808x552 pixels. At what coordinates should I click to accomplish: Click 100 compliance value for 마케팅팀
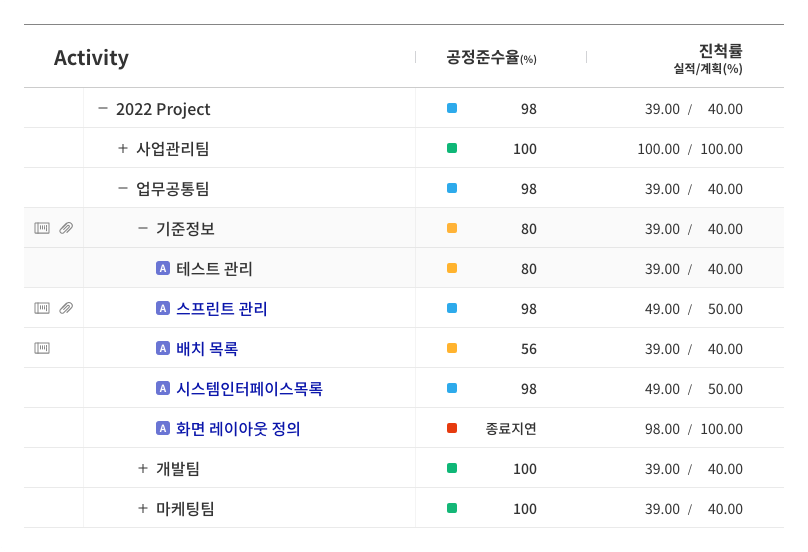click(525, 509)
